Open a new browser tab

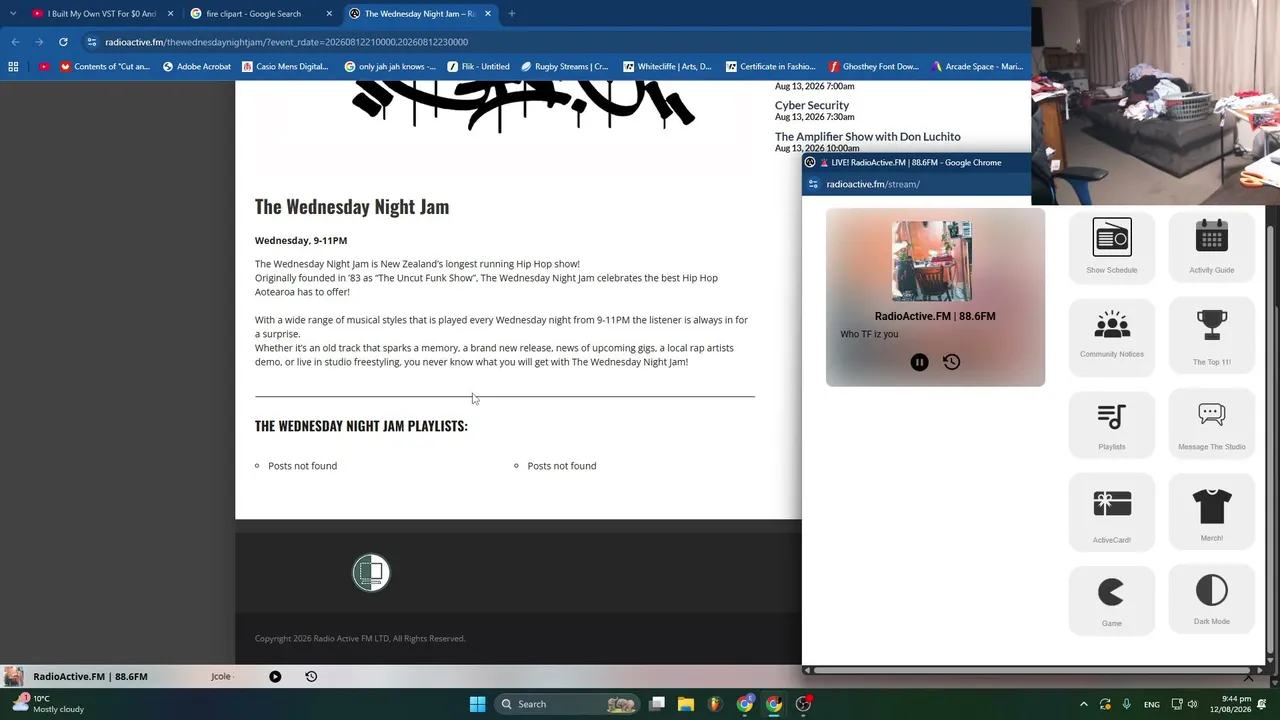[511, 14]
